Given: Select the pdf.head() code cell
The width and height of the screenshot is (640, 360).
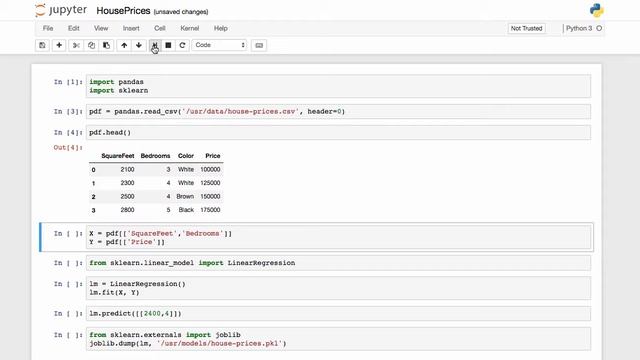Looking at the screenshot, I should 338,132.
